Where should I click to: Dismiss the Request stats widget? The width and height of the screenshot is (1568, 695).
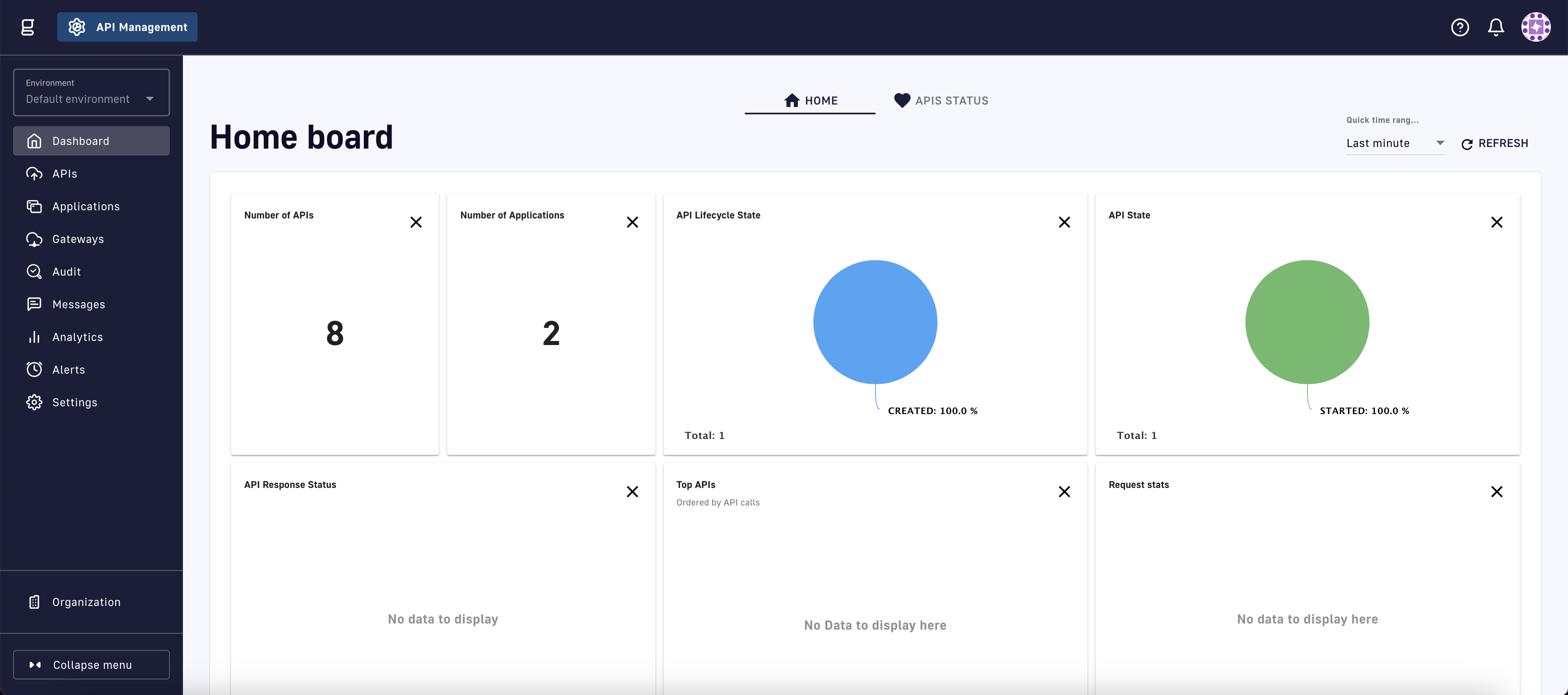coord(1496,492)
